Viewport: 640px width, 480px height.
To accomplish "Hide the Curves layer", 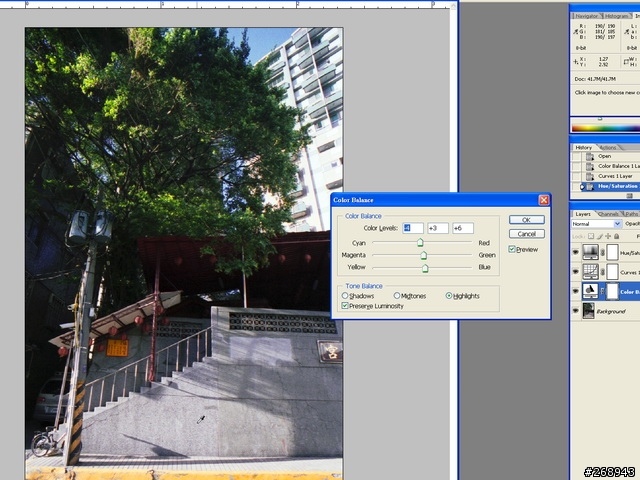I will click(576, 271).
